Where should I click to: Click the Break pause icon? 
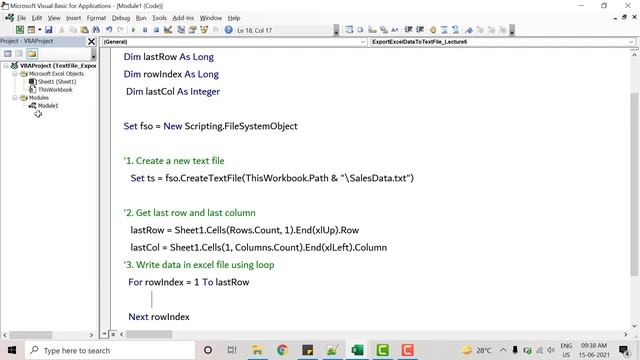pos(144,30)
